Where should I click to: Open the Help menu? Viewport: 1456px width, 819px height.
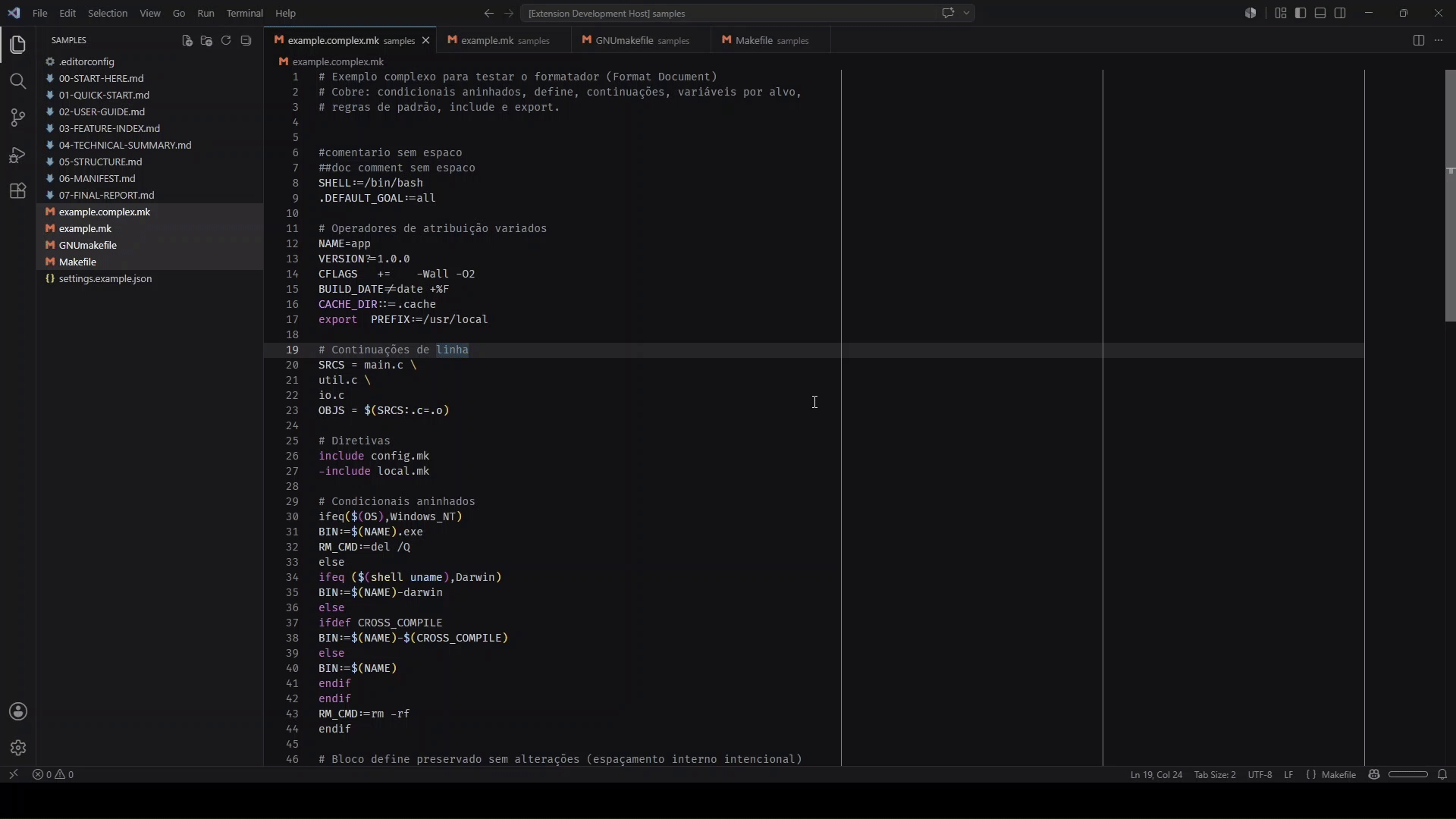point(285,13)
